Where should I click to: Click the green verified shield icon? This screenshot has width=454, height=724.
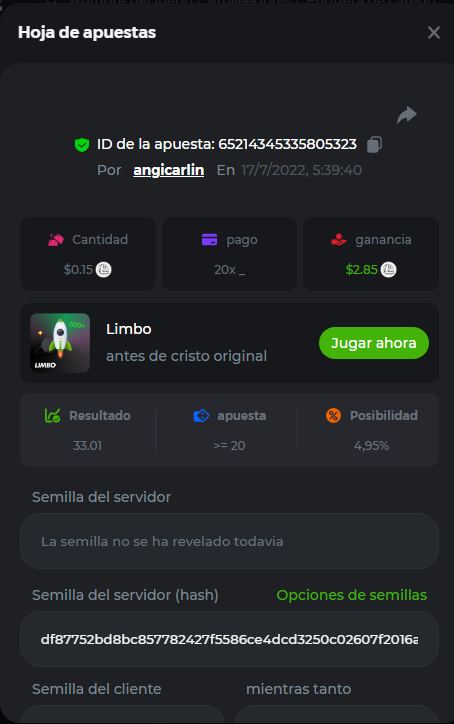(x=82, y=145)
